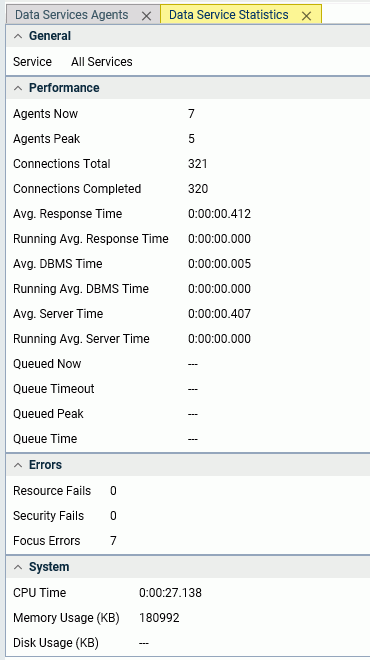Screen dimensions: 370x660
Task: Click the Focus Errors count
Action: pos(113,541)
